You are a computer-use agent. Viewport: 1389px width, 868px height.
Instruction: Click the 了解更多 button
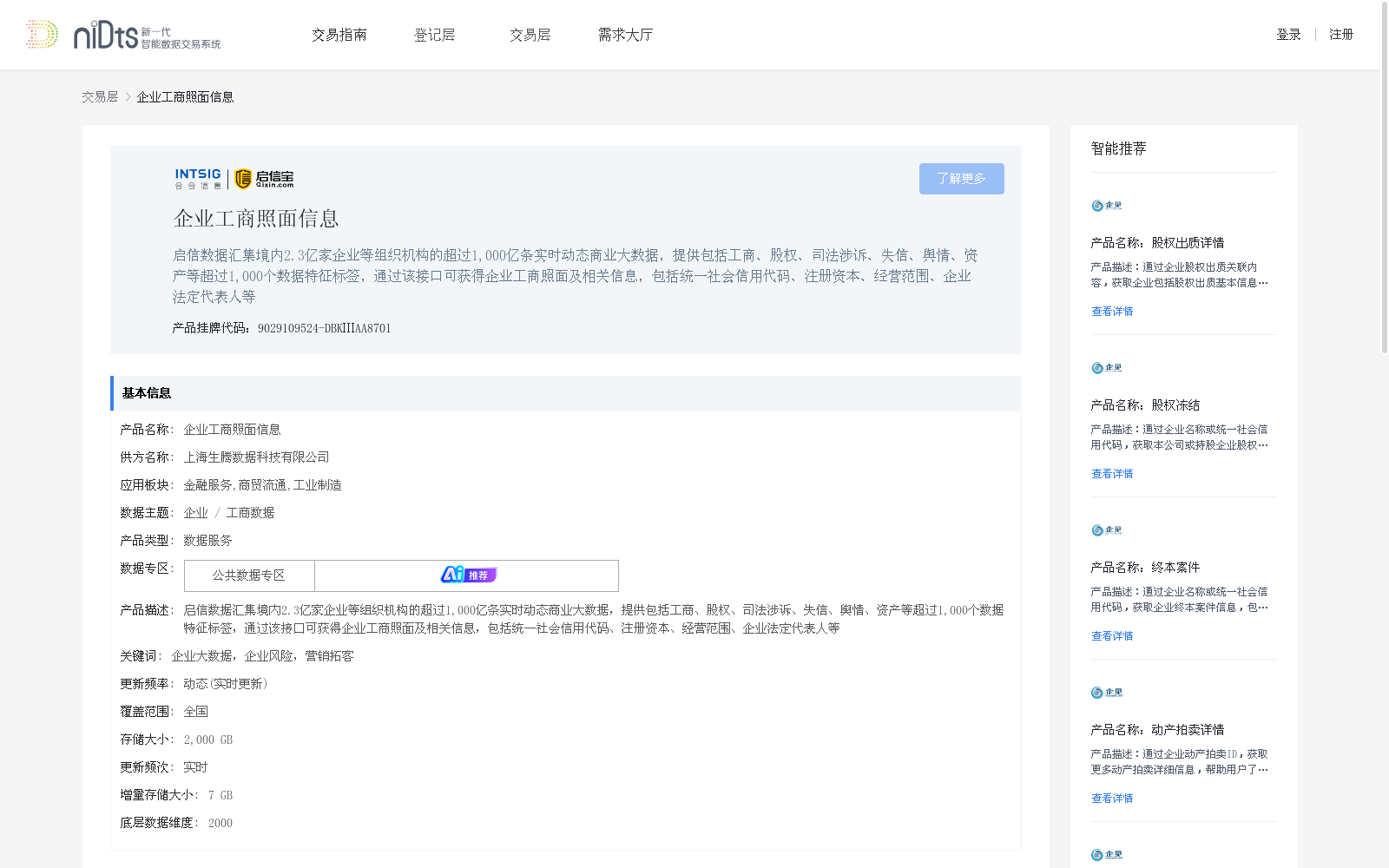[962, 179]
